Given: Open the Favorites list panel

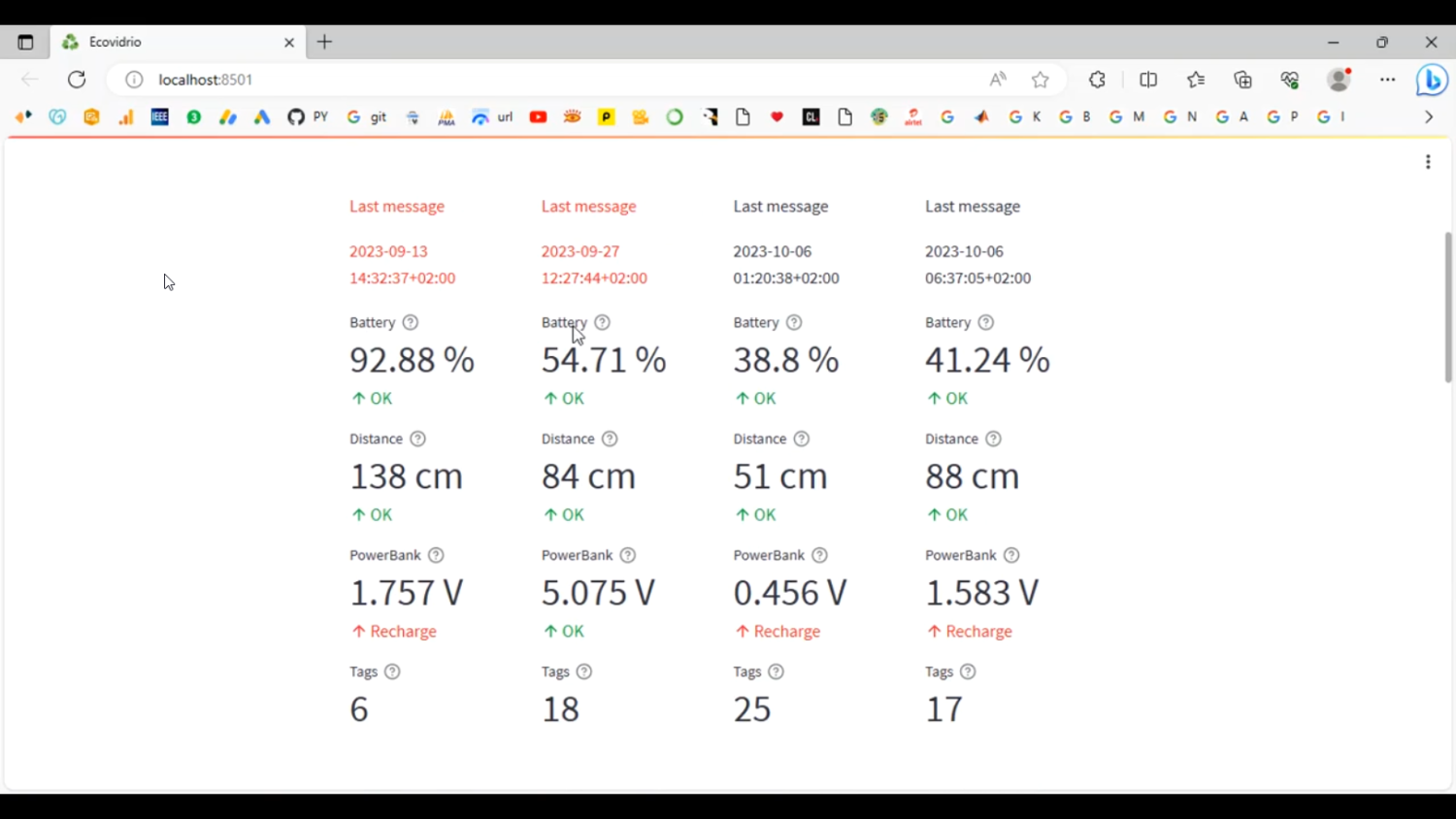Looking at the screenshot, I should [x=1196, y=80].
